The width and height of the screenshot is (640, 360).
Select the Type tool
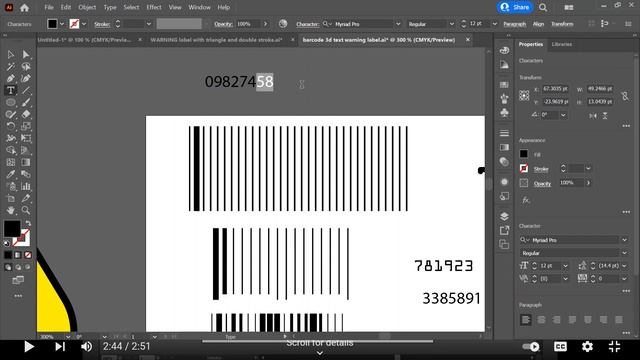pyautogui.click(x=11, y=90)
